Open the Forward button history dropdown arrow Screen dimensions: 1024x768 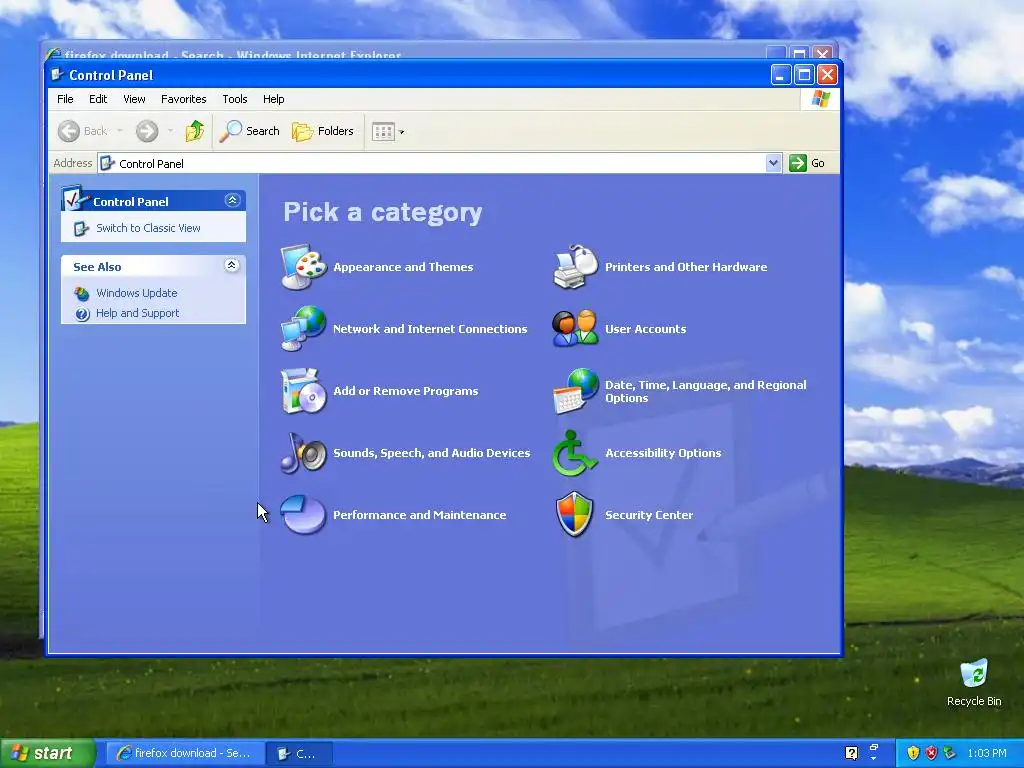coord(170,131)
